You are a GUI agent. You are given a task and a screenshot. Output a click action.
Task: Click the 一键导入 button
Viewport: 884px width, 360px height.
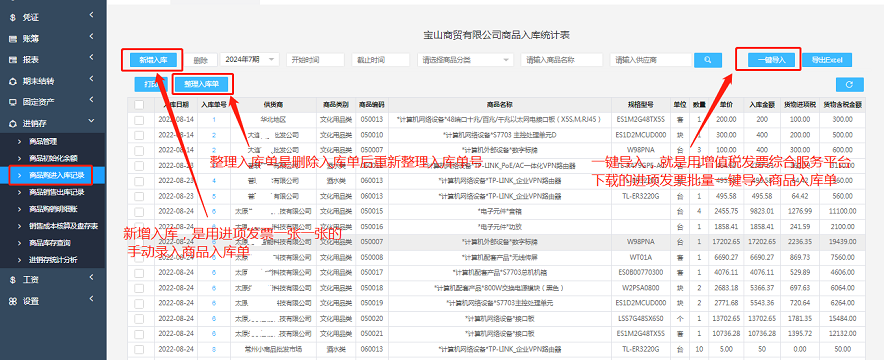tap(771, 60)
